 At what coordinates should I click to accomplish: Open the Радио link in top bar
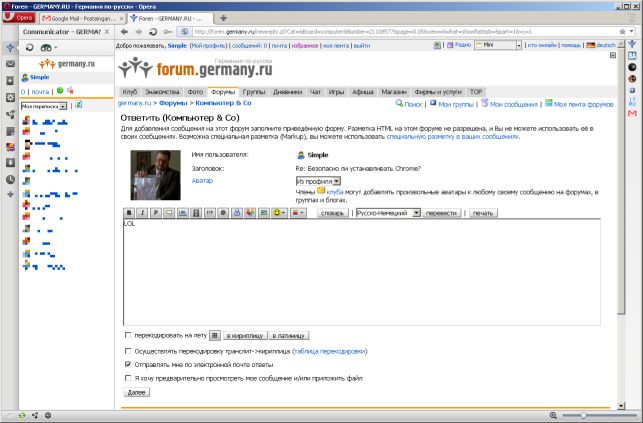point(463,45)
